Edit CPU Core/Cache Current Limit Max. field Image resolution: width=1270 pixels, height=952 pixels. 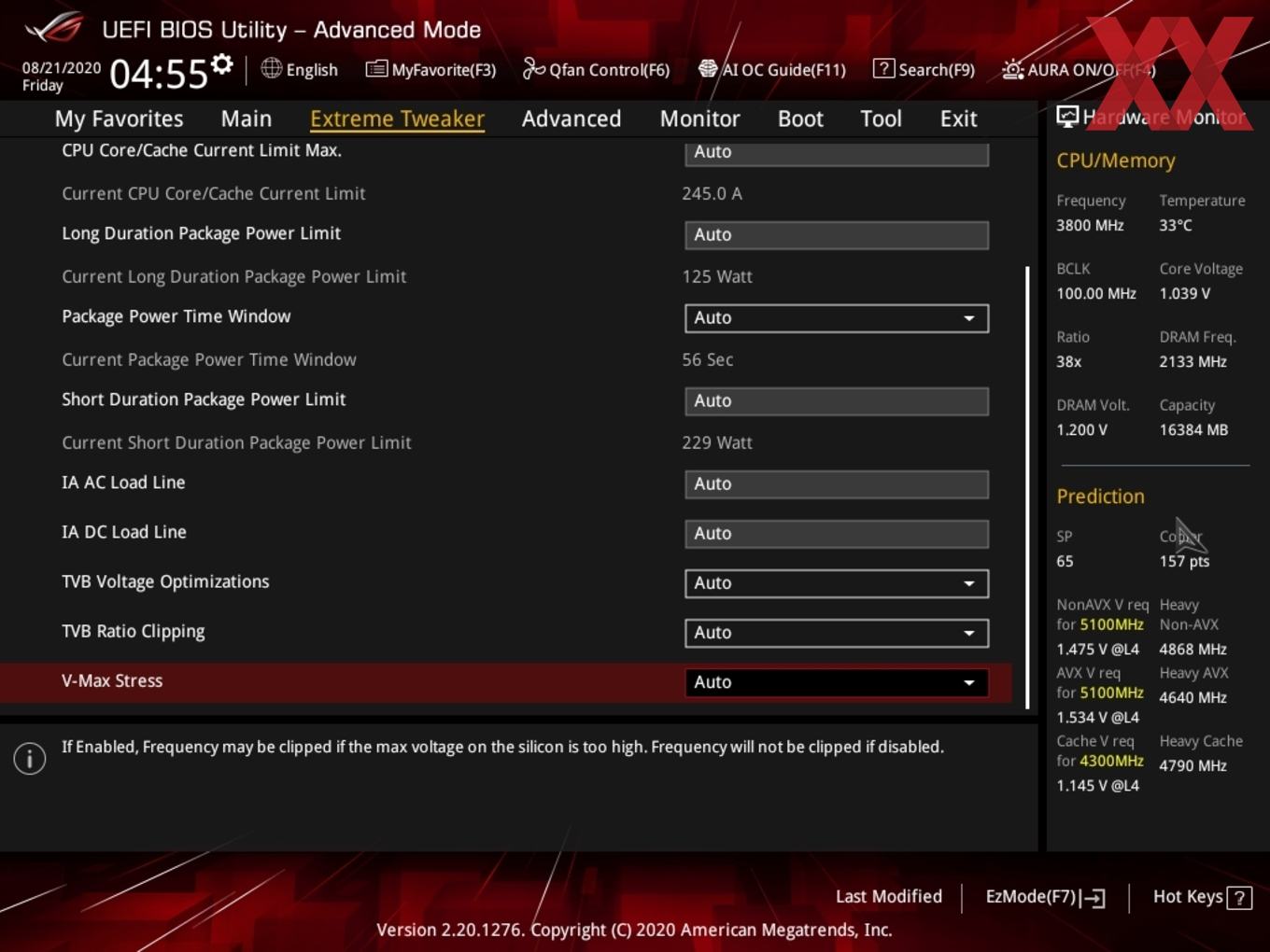(x=837, y=152)
